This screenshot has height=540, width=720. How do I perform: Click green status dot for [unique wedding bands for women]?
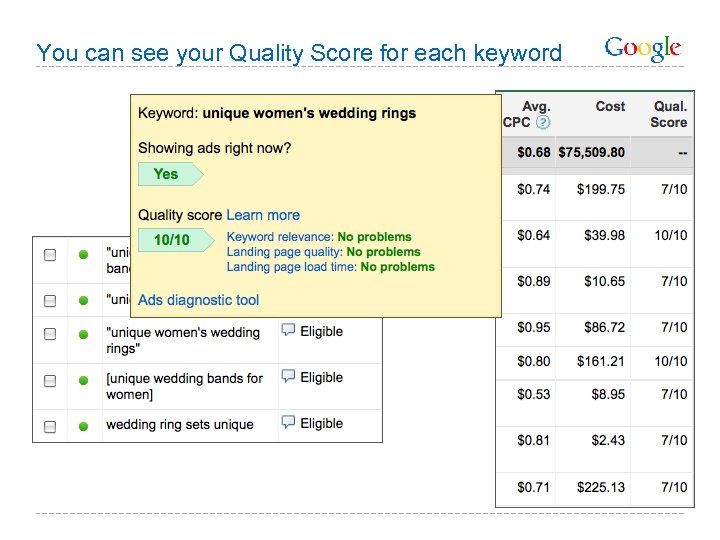pos(84,381)
